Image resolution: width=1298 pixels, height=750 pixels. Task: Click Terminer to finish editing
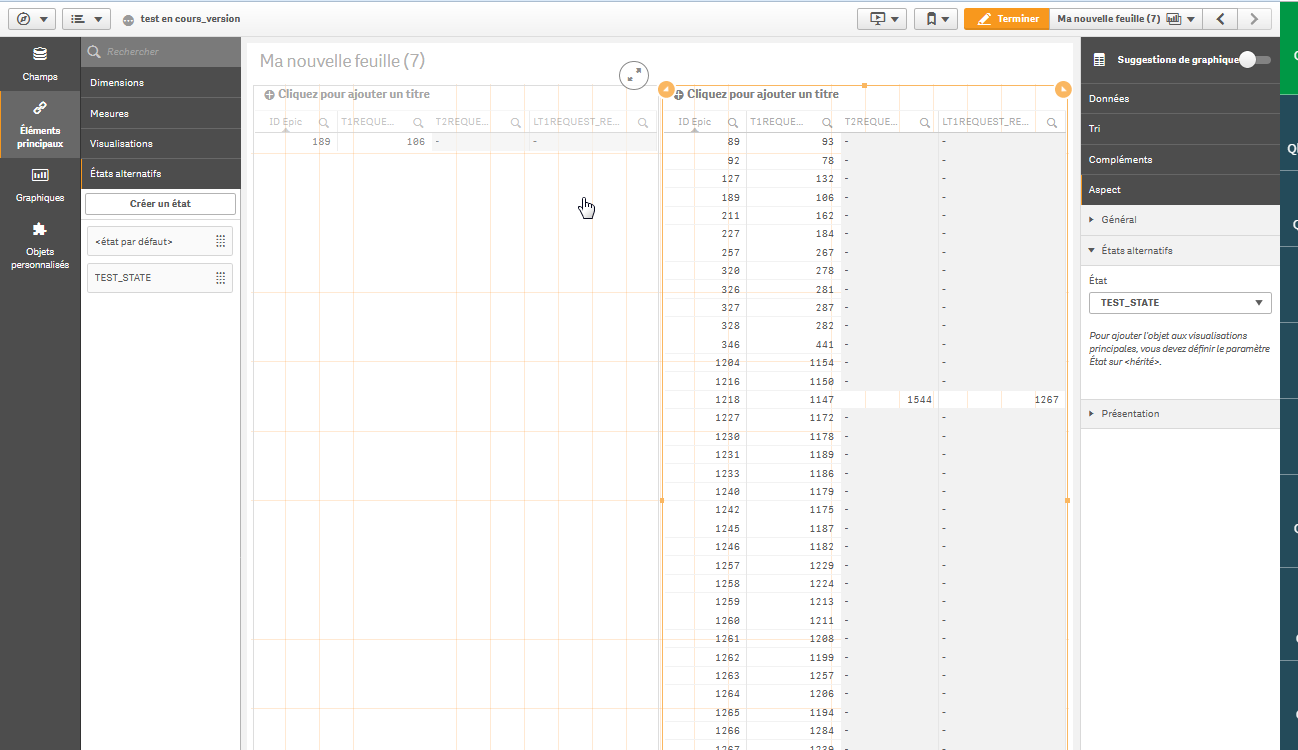tap(1006, 19)
